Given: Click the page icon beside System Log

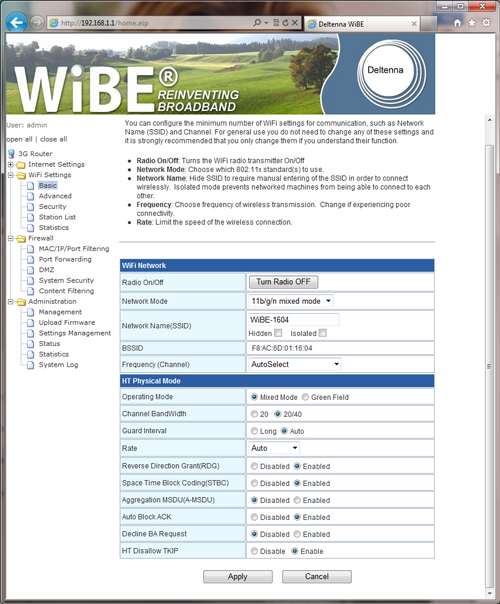Looking at the screenshot, I should pos(30,365).
